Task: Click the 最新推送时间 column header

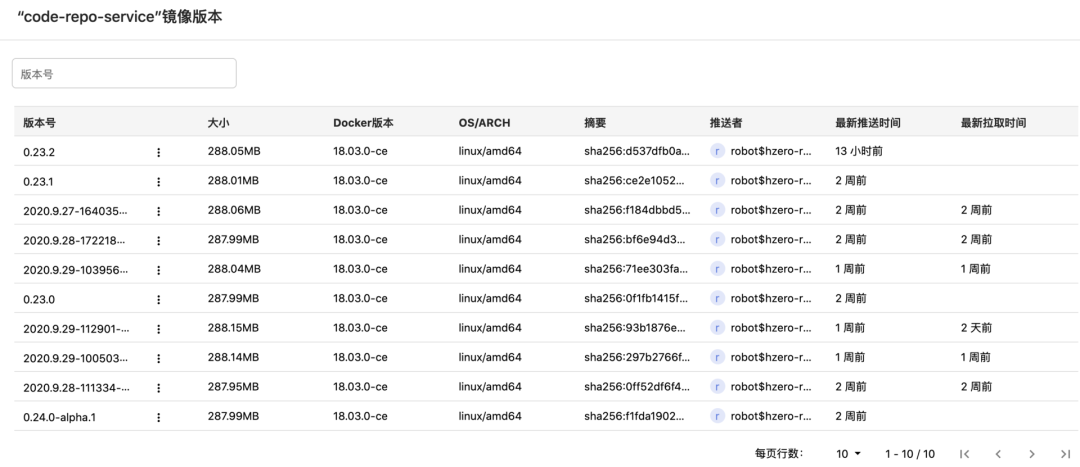Action: click(868, 123)
